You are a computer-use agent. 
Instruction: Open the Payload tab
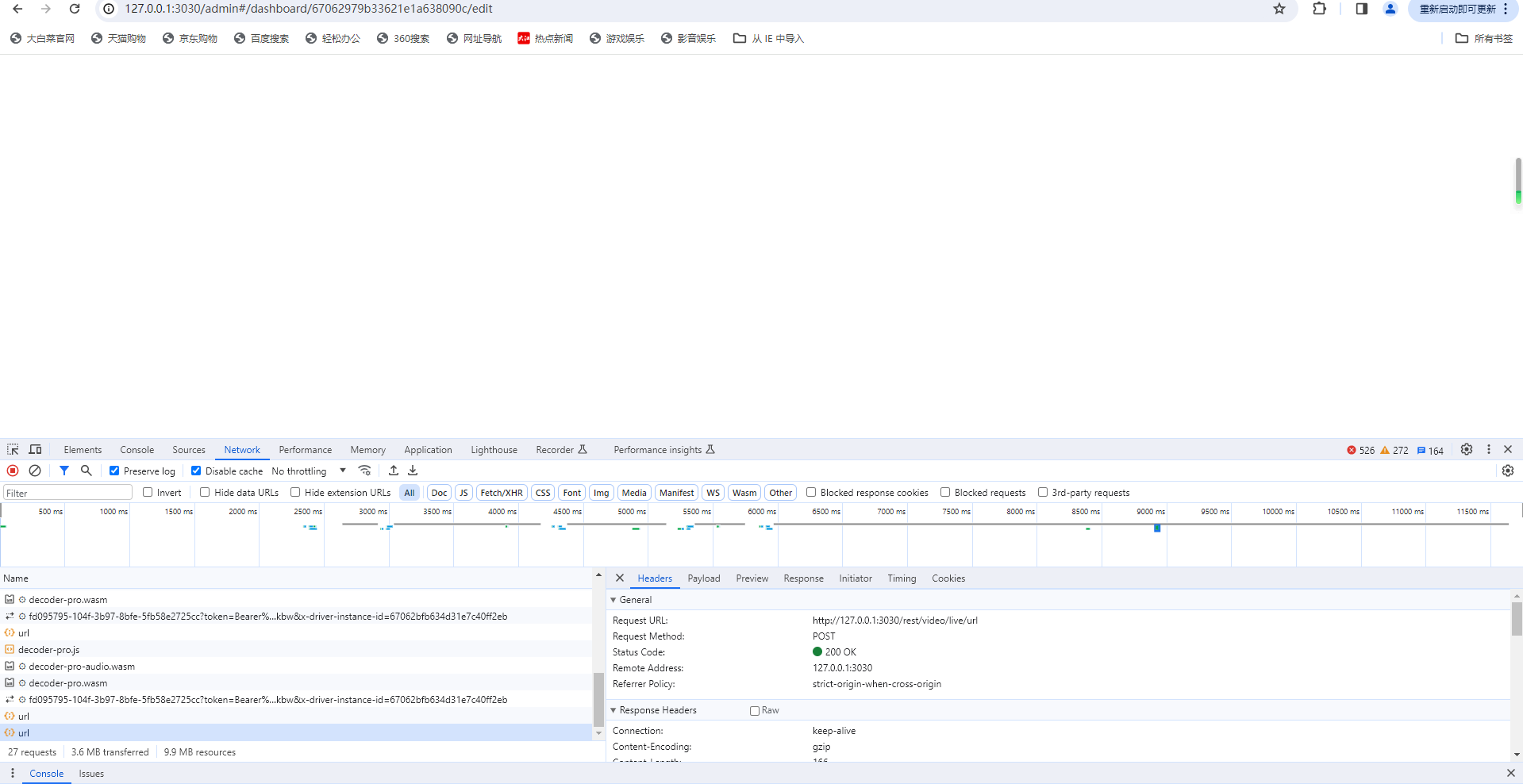[704, 578]
